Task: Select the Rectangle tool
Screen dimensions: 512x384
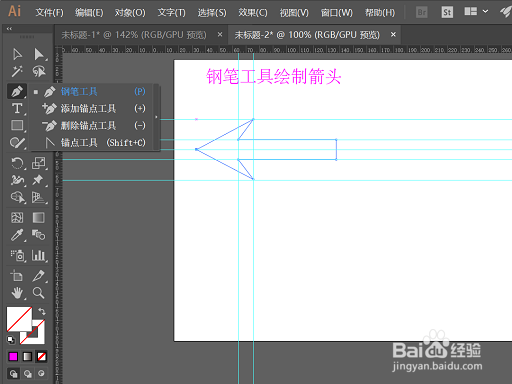Action: 17,125
